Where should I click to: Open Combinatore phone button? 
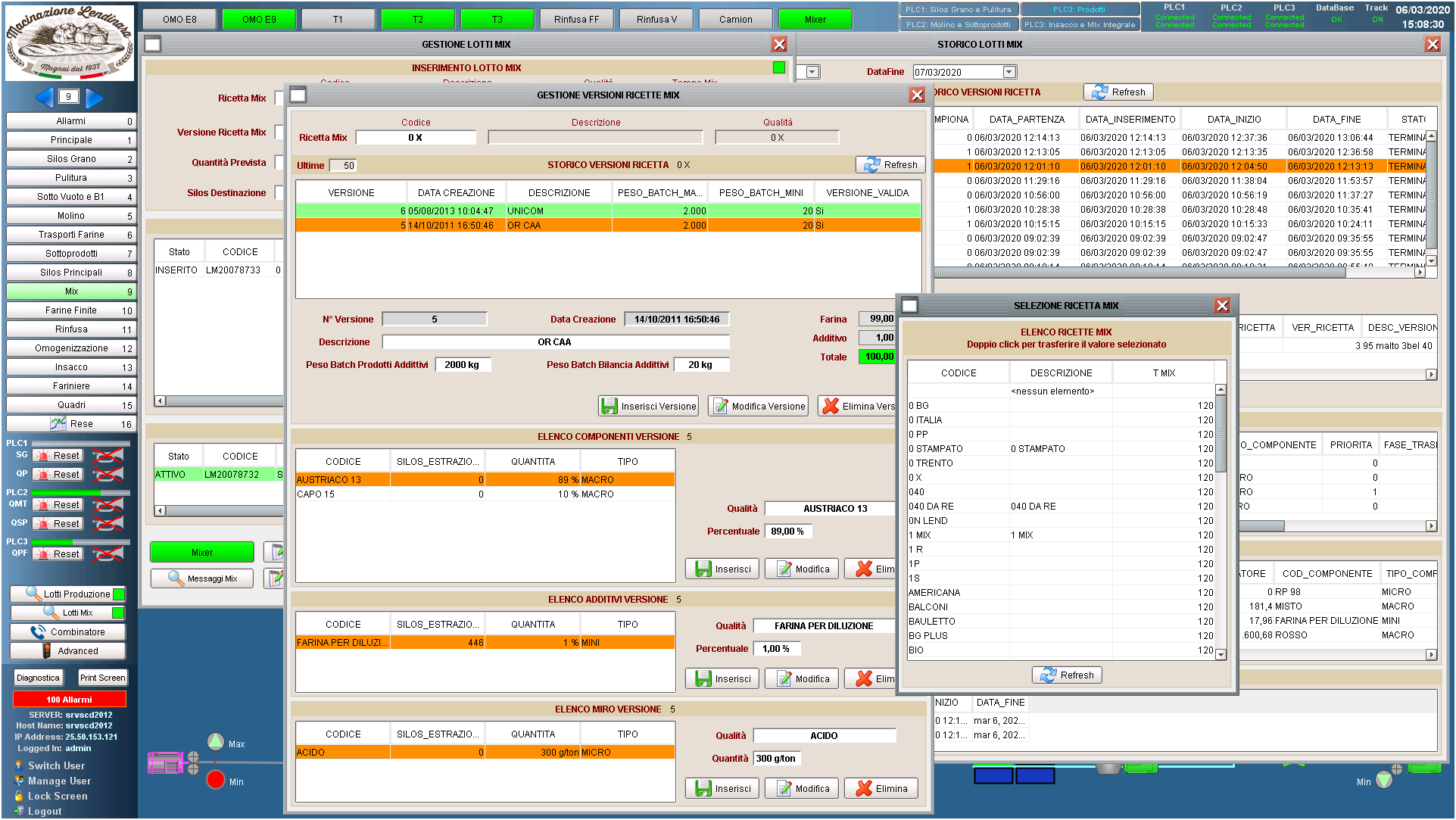68,631
